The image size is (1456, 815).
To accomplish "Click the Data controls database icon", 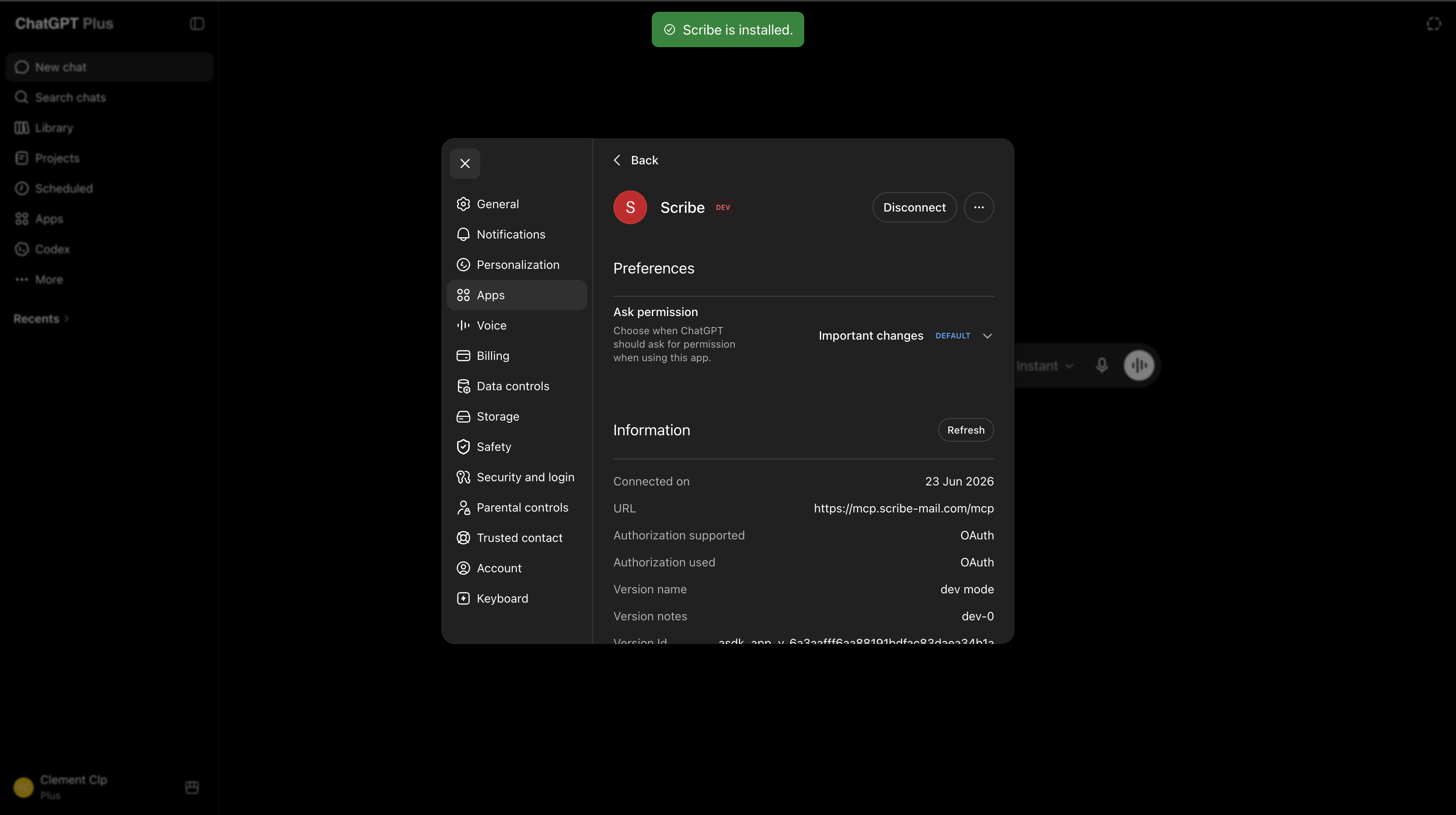I will pyautogui.click(x=463, y=386).
